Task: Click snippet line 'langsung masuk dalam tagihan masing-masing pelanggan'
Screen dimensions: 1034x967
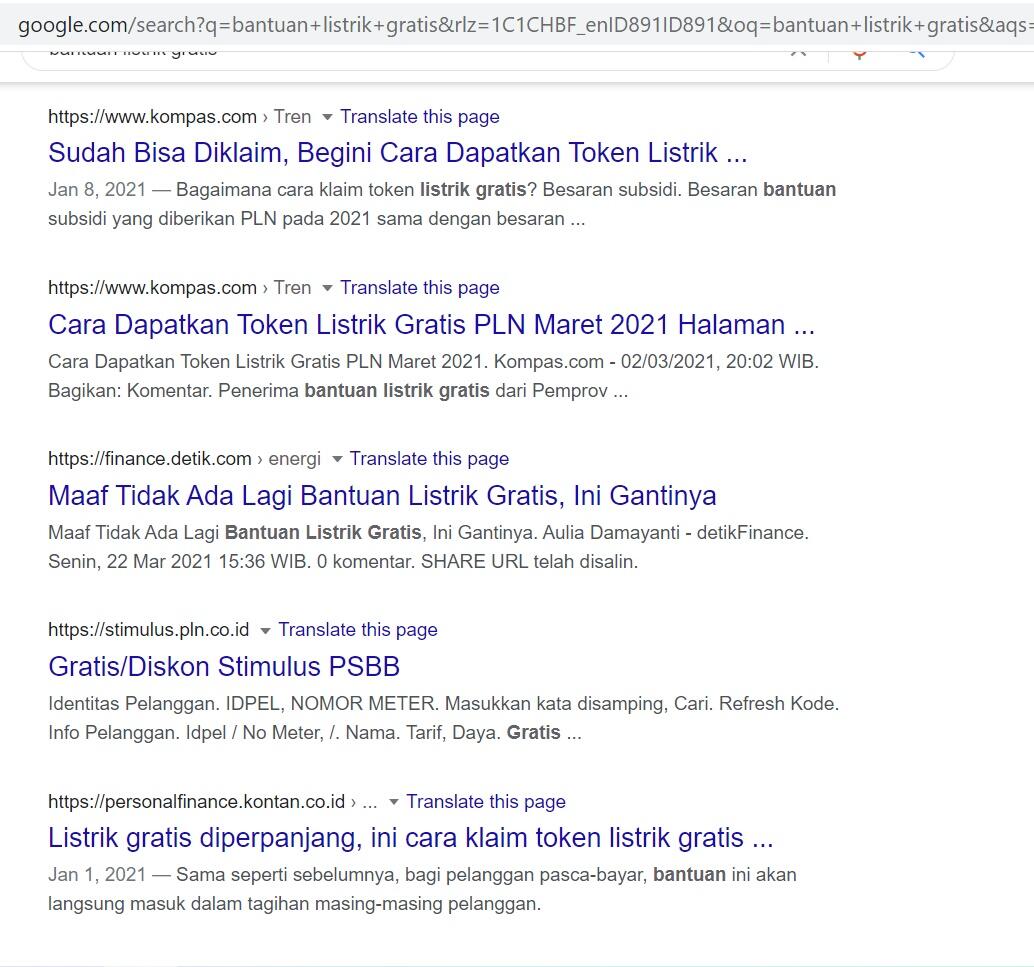Action: click(x=294, y=904)
